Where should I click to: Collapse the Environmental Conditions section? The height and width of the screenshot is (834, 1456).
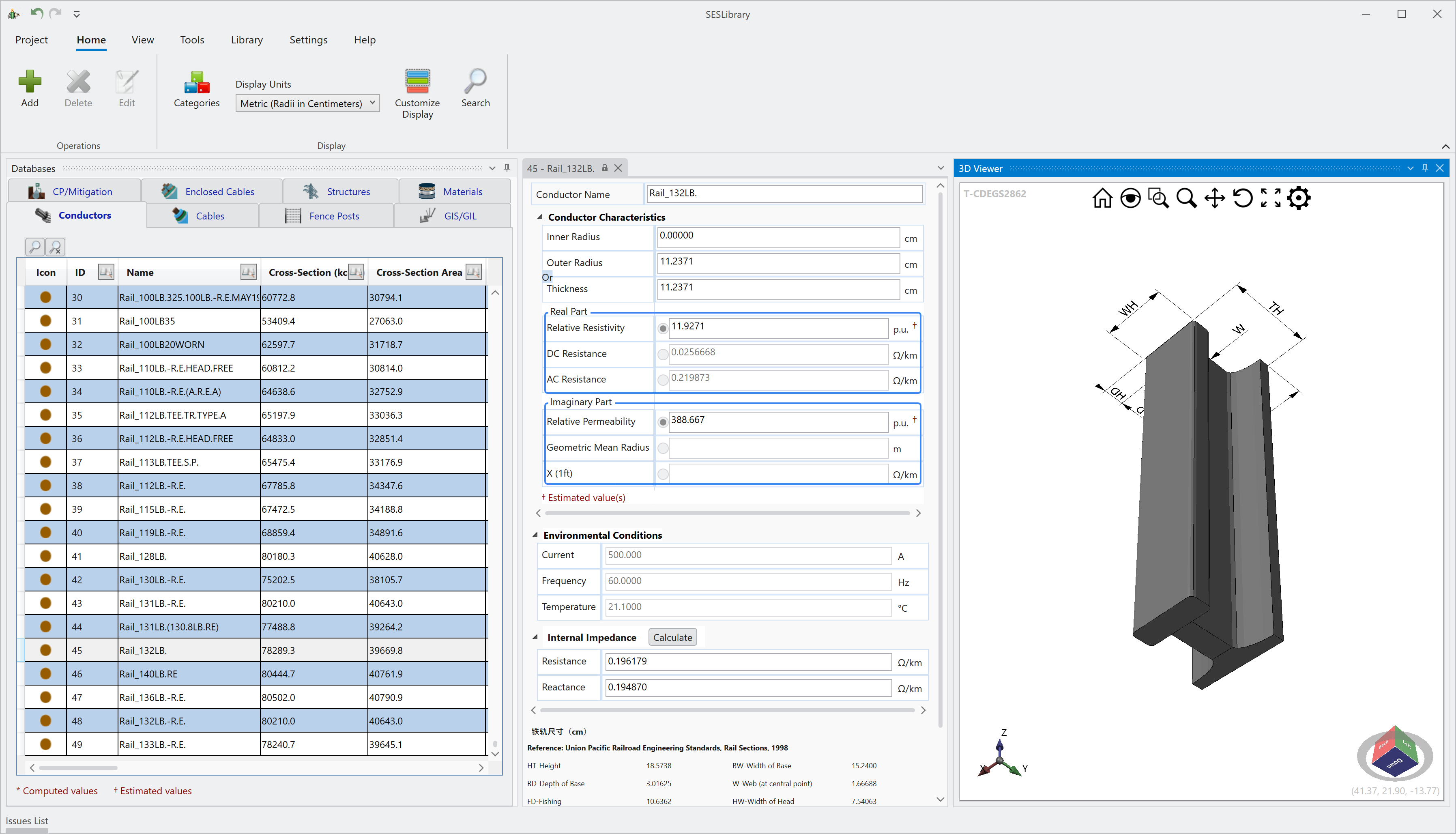coord(535,535)
